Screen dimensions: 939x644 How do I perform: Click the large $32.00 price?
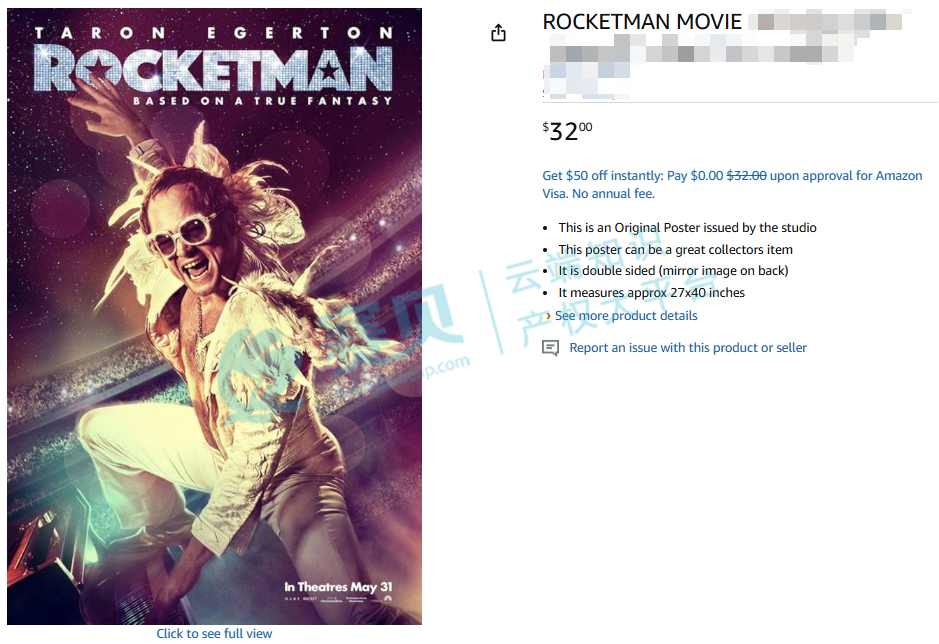point(567,131)
